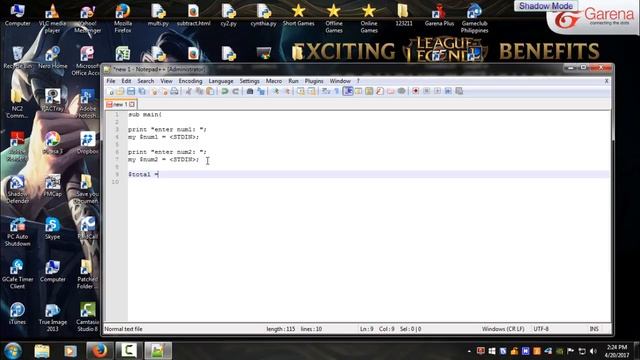Viewport: 640px width, 360px height.
Task: Open the Function List toolbar icon
Action: pos(380,91)
